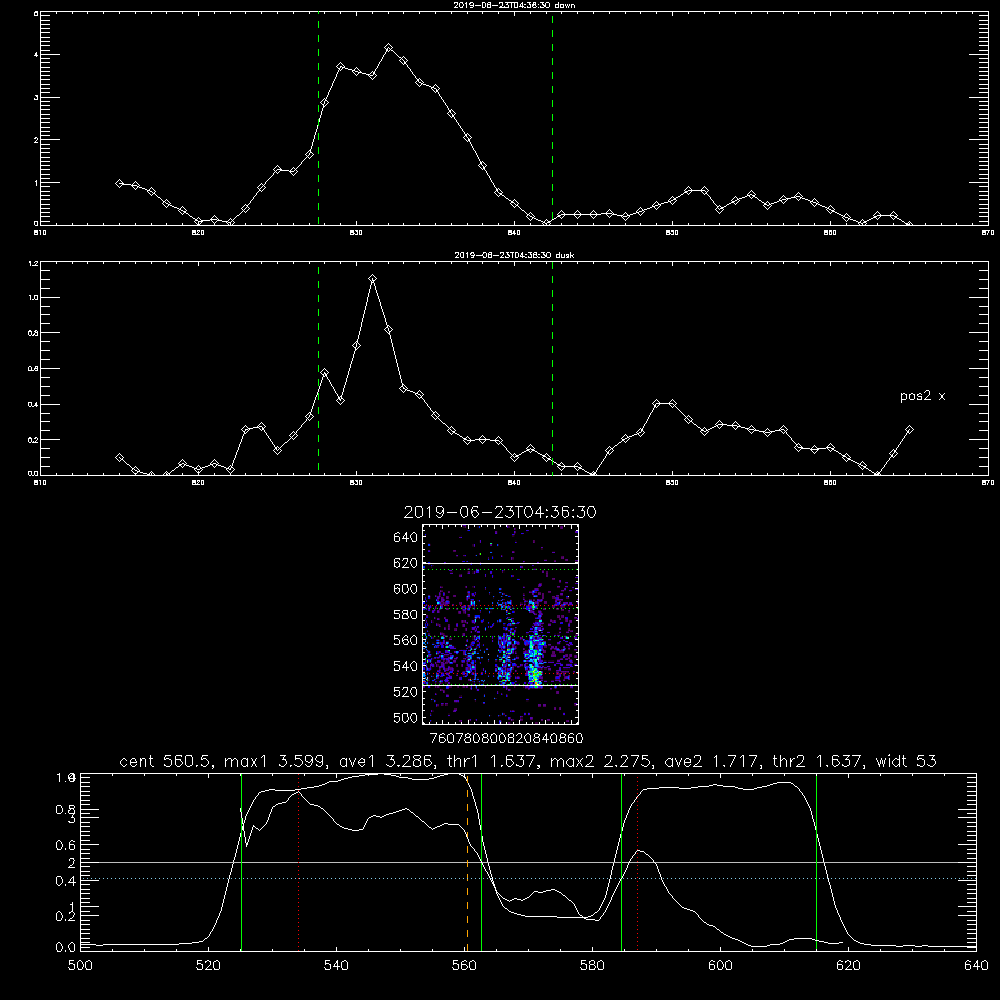Click the '0.0' y-axis label of bottom plot

click(66, 947)
